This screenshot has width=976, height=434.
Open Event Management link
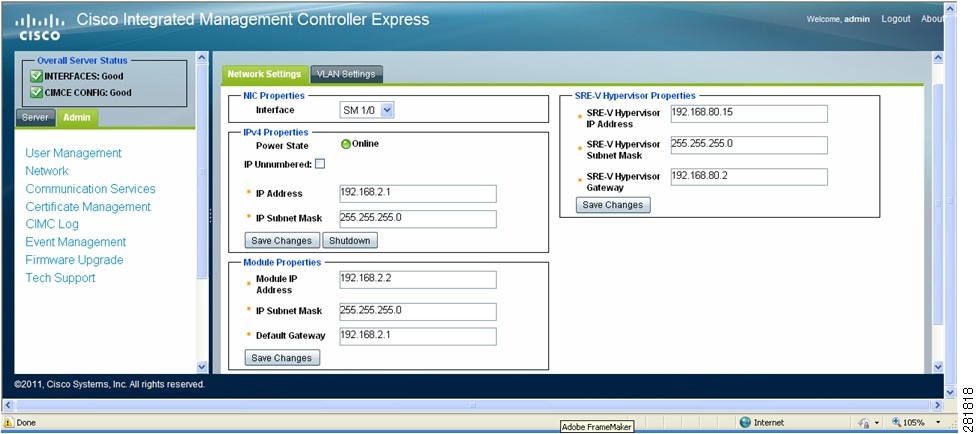pos(75,242)
